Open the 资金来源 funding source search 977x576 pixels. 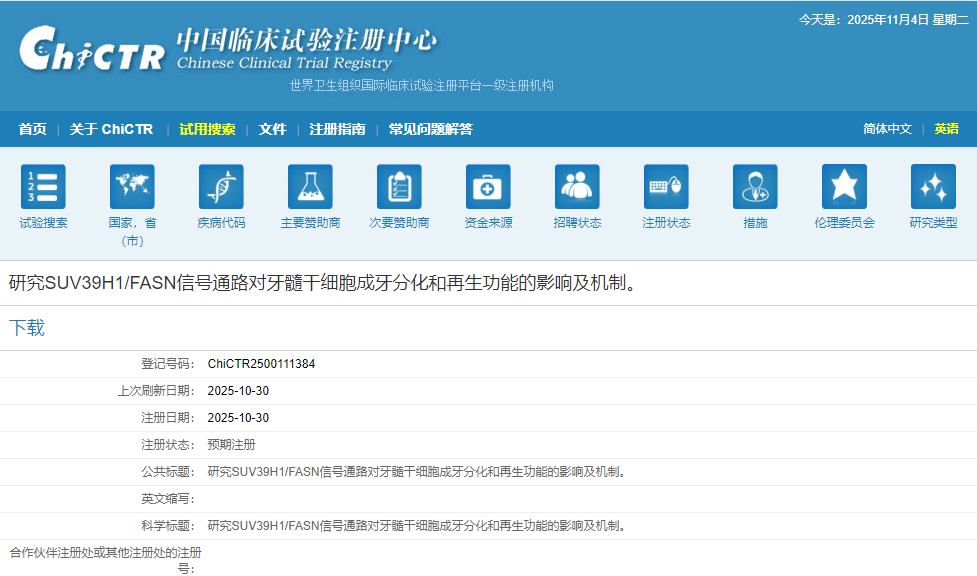[x=488, y=185]
